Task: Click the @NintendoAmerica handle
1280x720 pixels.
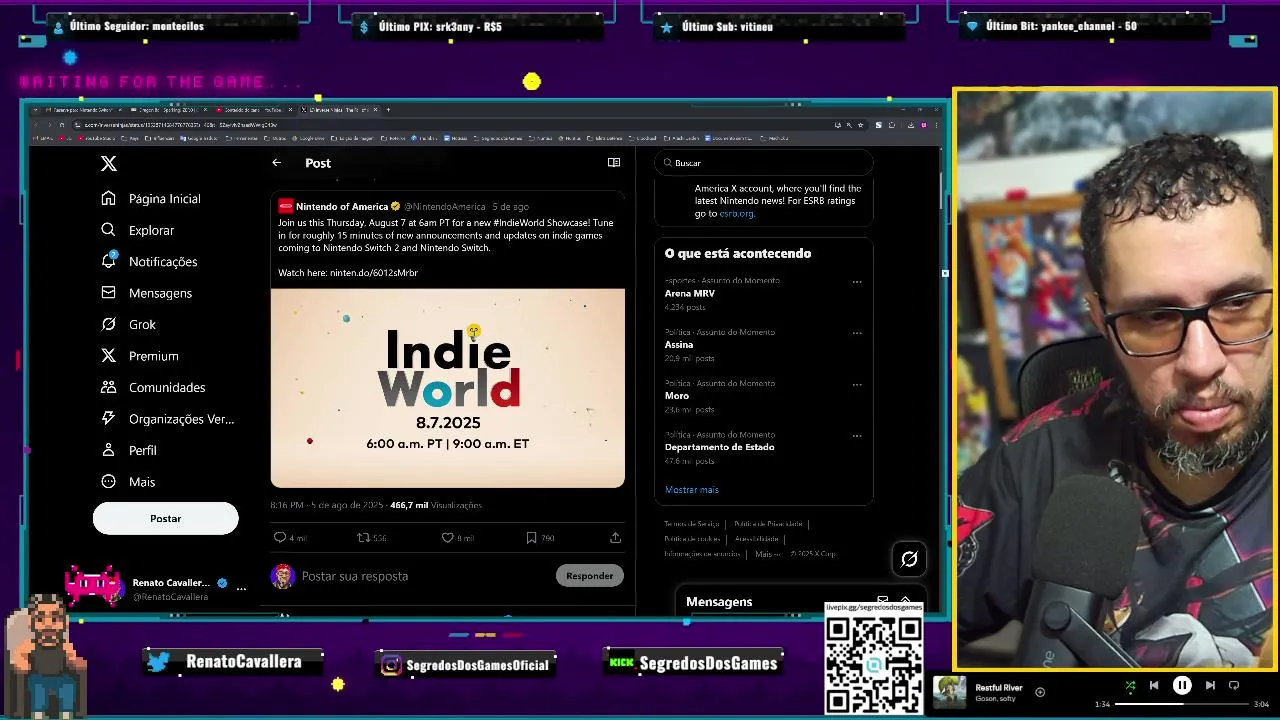Action: pyautogui.click(x=445, y=206)
